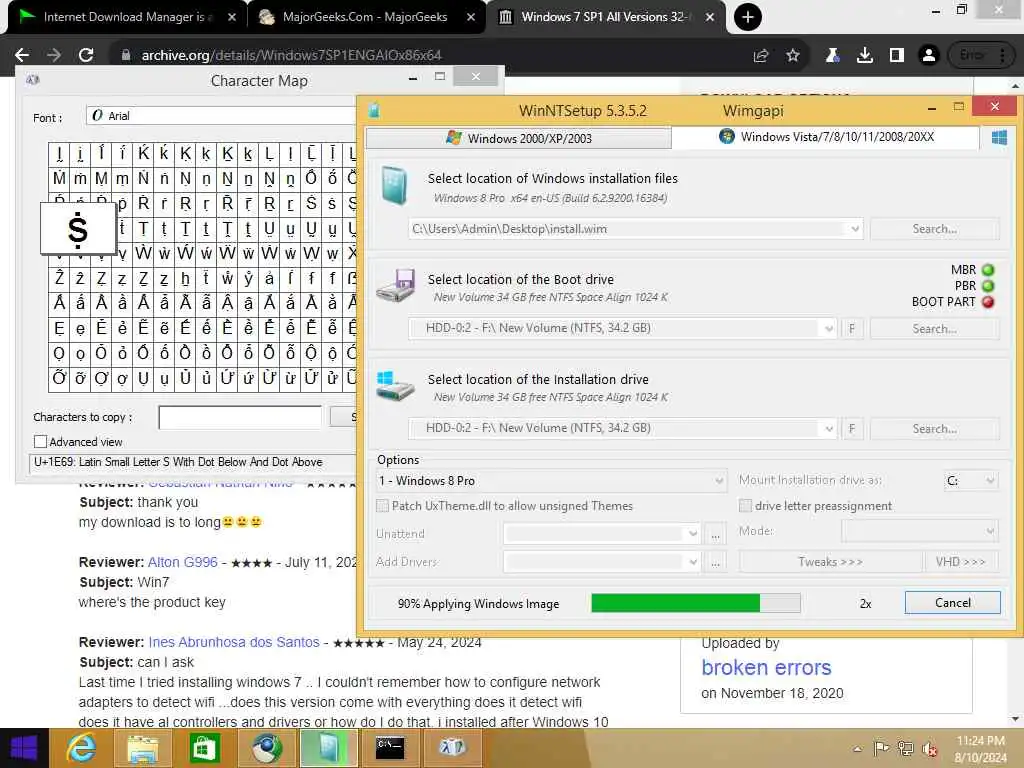The image size is (1024, 768).
Task: Click the Windows logo icon in WinNTSetup
Action: pyautogui.click(x=999, y=138)
